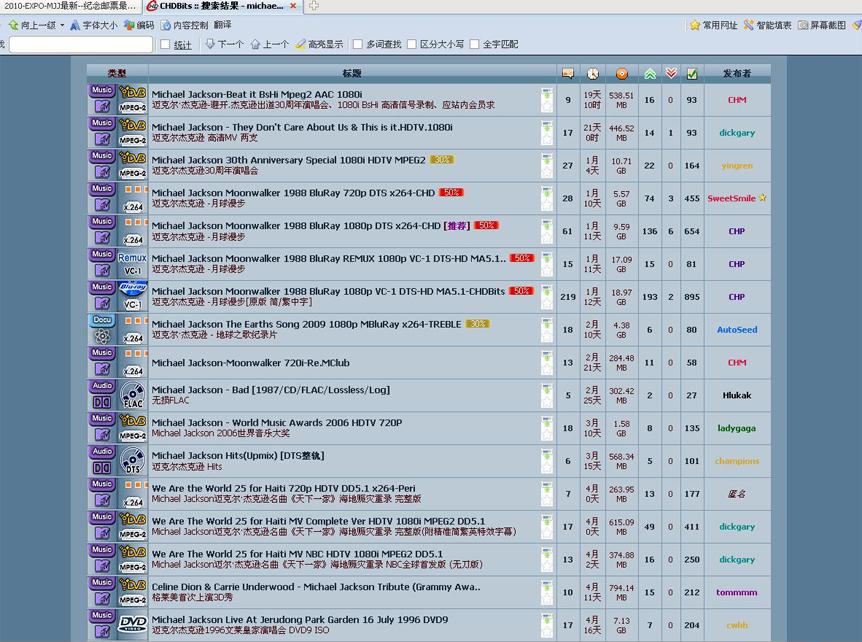Music category icon in Beat it row
The image size is (862, 642).
point(102,99)
